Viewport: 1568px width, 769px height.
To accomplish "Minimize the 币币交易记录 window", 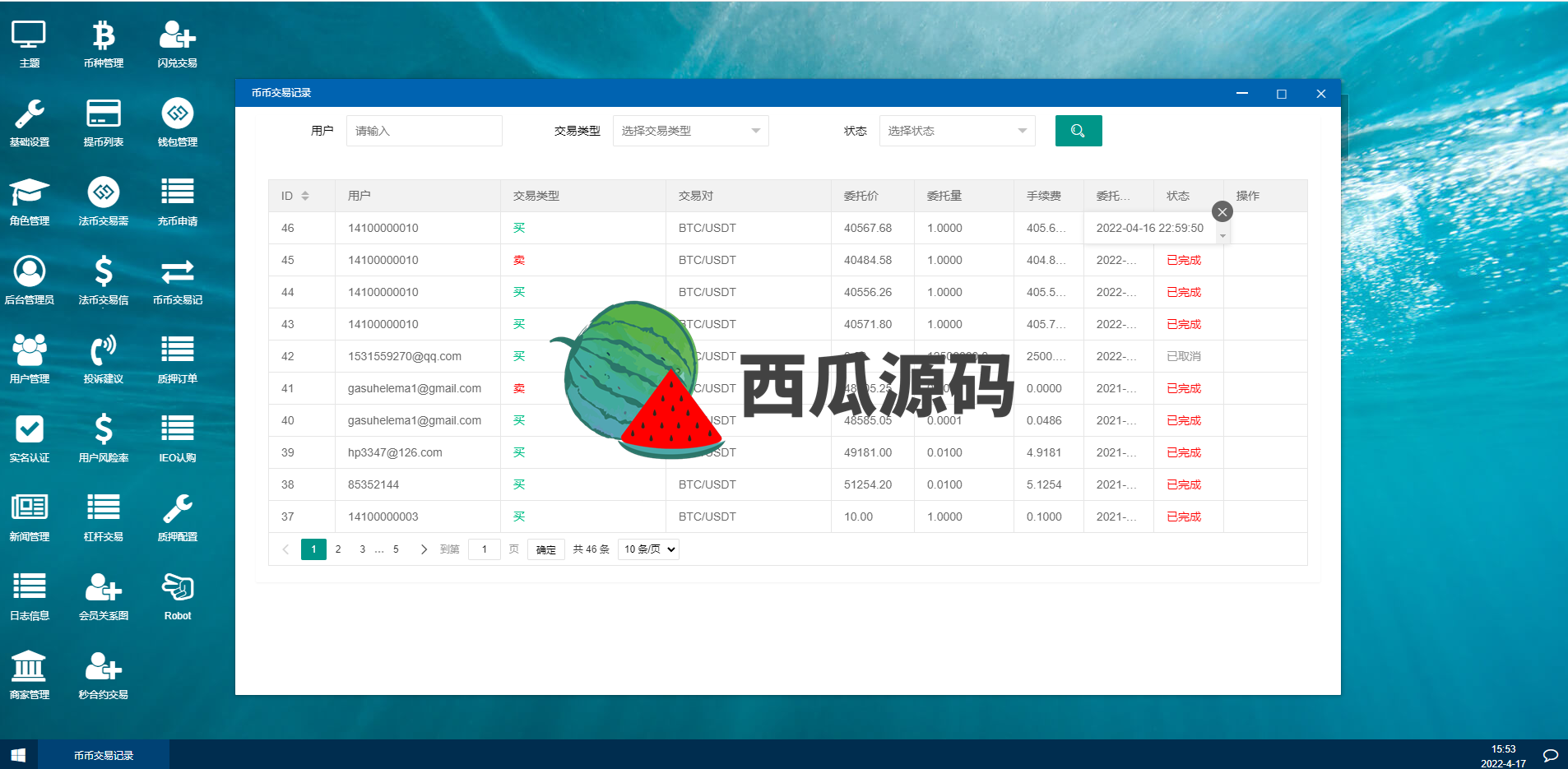I will 1242,94.
